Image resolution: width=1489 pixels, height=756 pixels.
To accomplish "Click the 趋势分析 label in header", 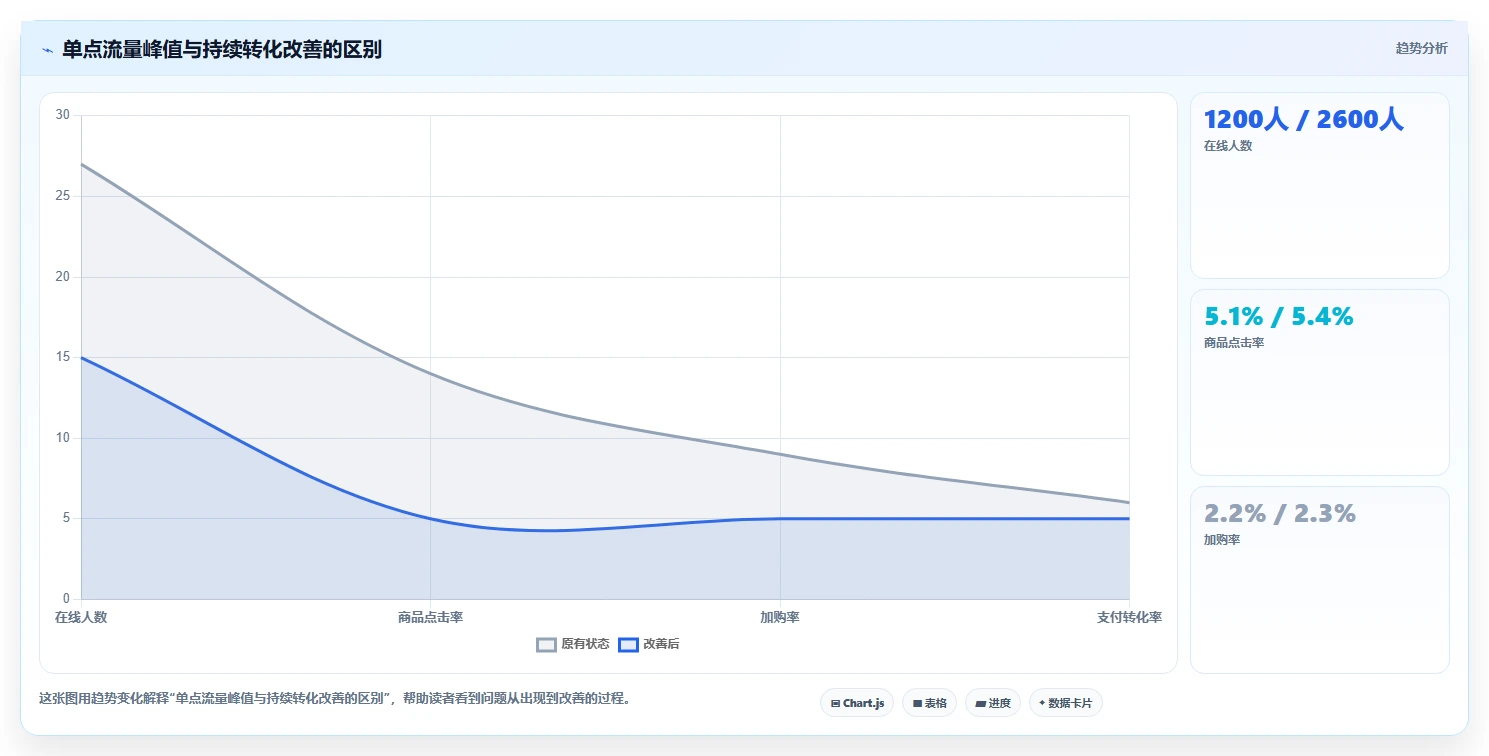I will [1421, 48].
